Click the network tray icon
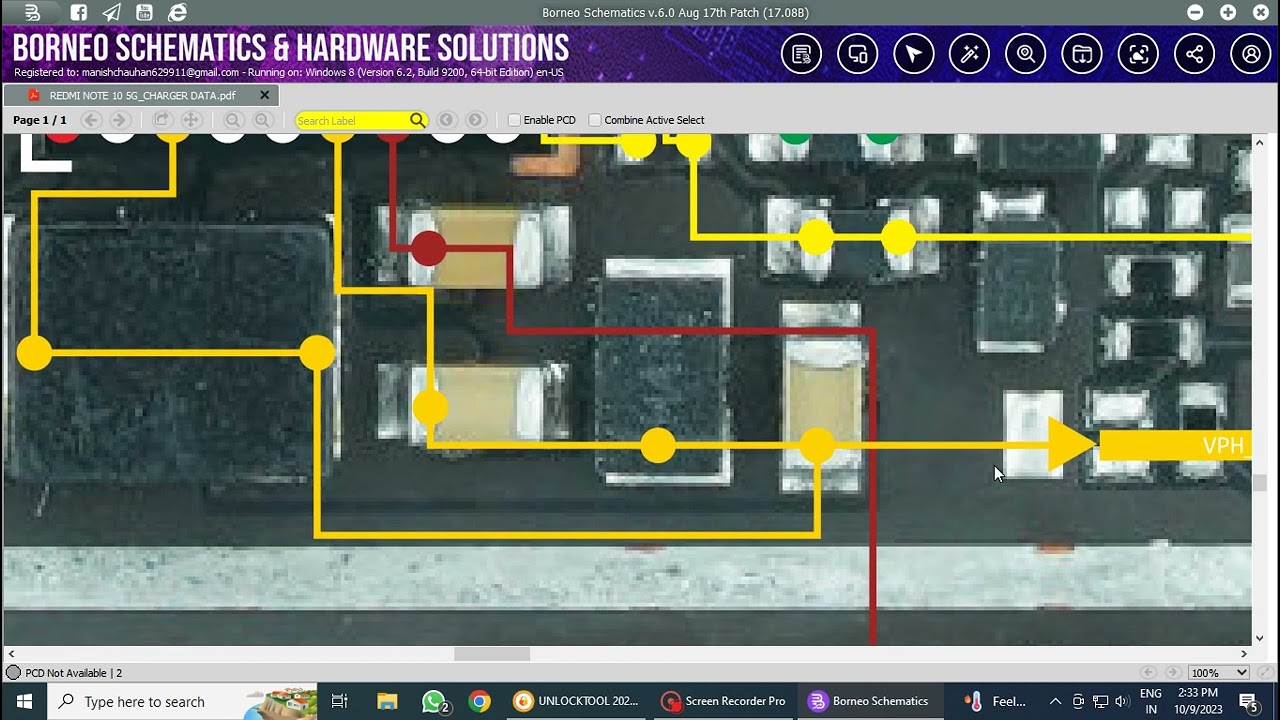This screenshot has height=720, width=1280. pyautogui.click(x=1100, y=701)
